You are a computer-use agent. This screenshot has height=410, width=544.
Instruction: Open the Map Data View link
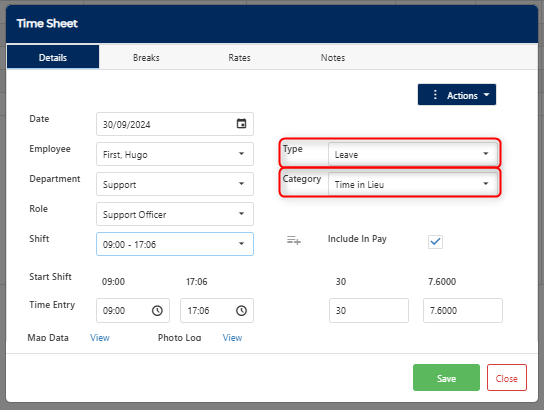pyautogui.click(x=100, y=338)
